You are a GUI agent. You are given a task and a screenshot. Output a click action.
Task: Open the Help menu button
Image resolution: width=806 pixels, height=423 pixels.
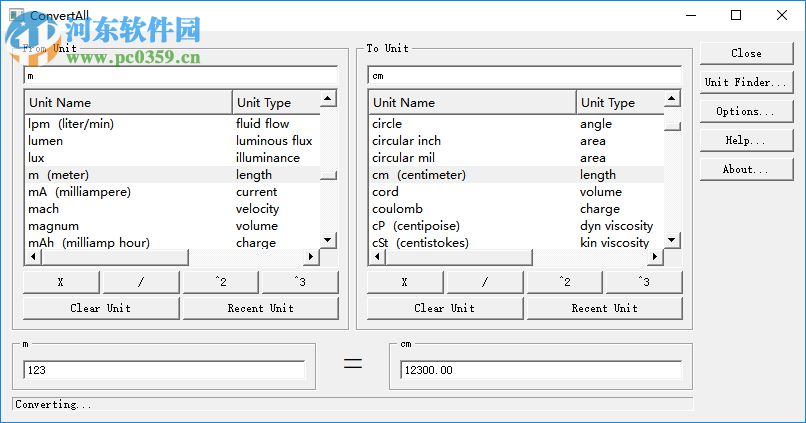746,140
